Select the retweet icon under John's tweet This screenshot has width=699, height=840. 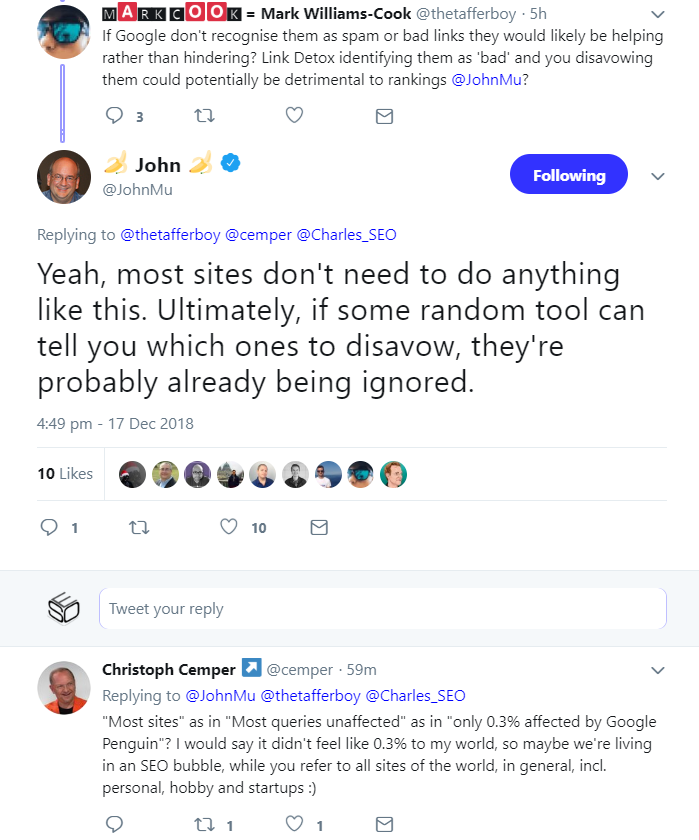138,527
